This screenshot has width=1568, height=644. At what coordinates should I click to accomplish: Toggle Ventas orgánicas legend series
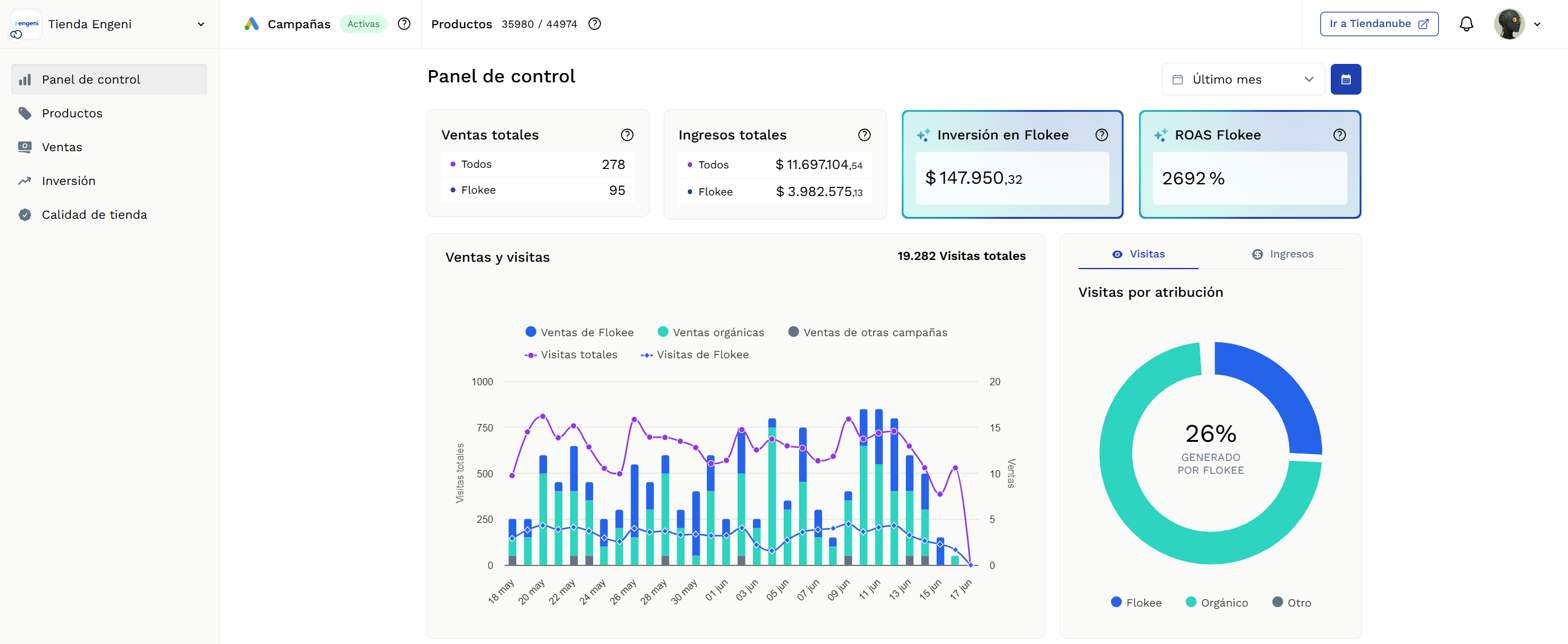pyautogui.click(x=711, y=332)
